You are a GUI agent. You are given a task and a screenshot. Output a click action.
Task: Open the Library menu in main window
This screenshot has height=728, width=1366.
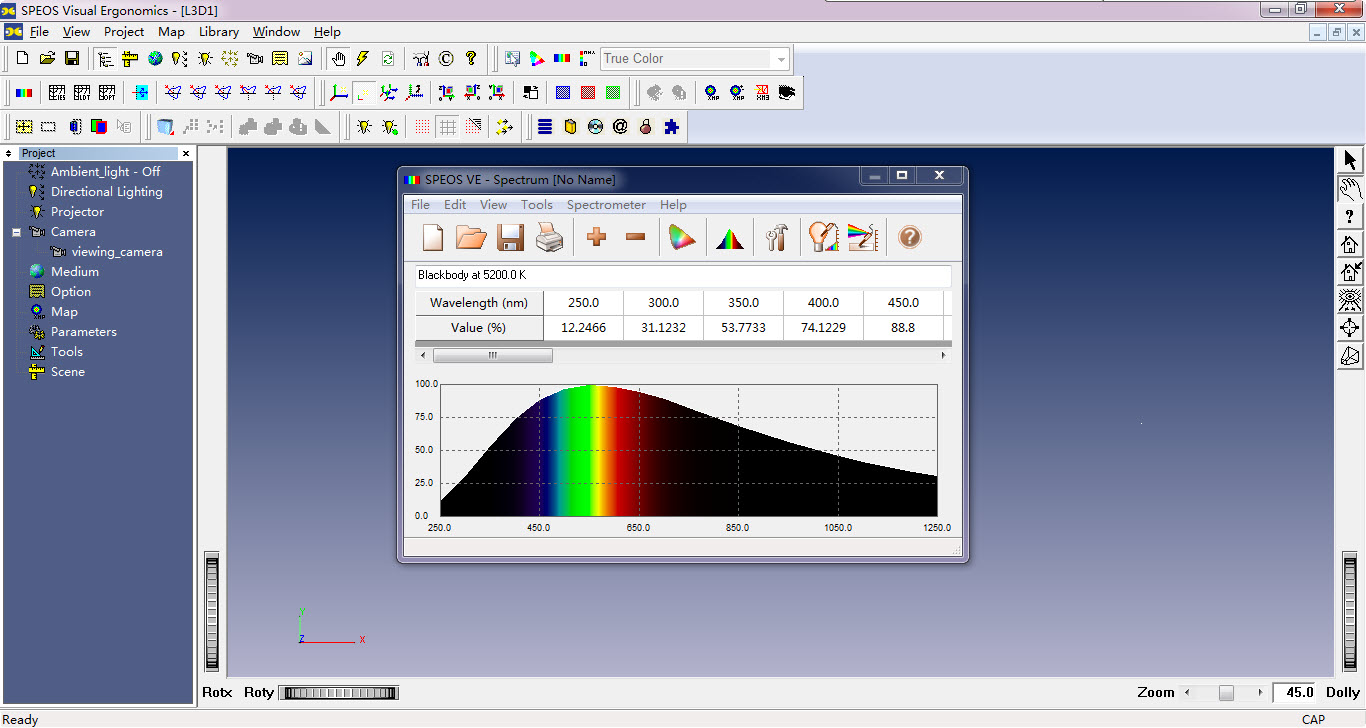coord(218,32)
